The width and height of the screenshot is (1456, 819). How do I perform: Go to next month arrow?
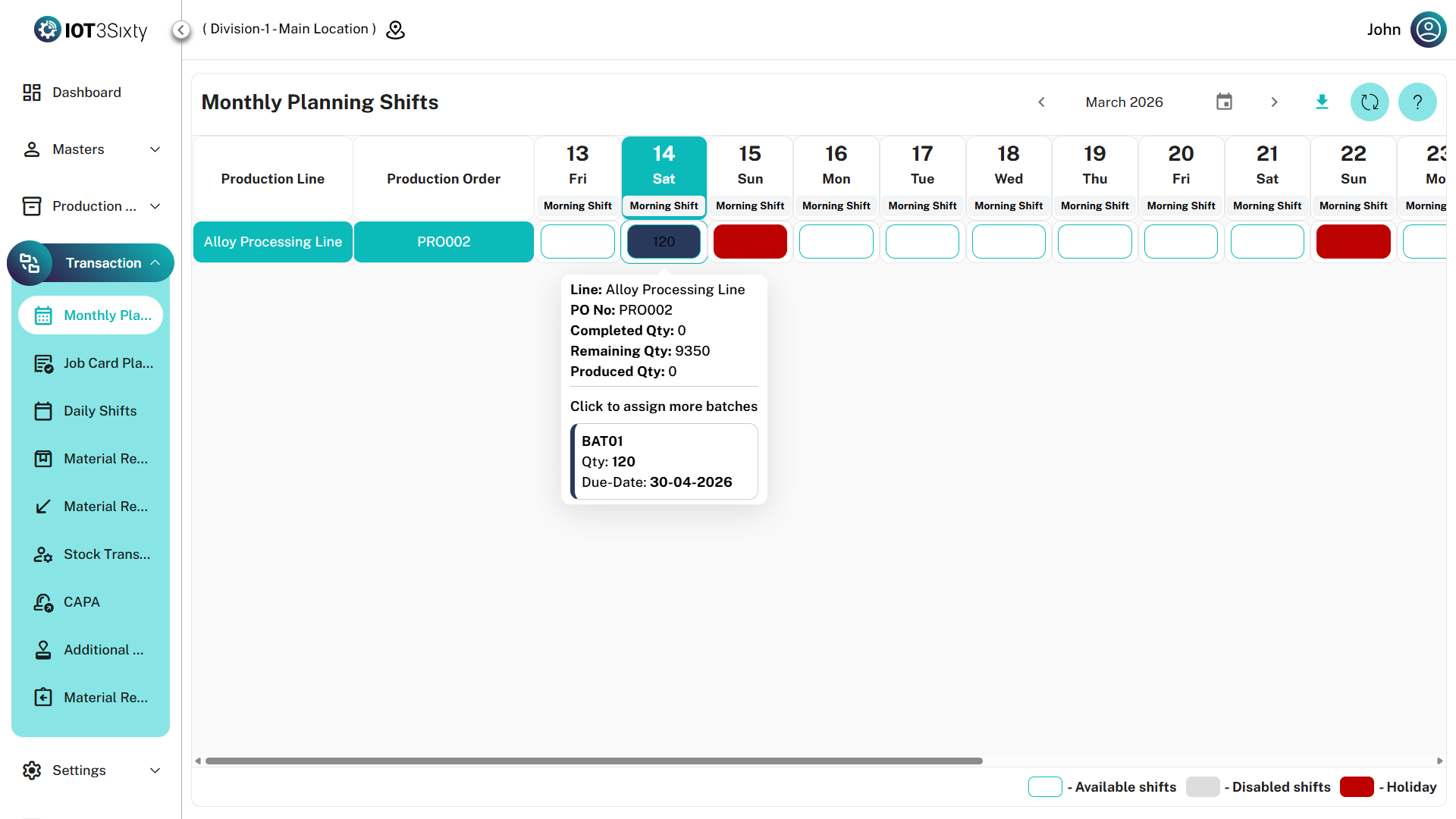pos(1274,102)
